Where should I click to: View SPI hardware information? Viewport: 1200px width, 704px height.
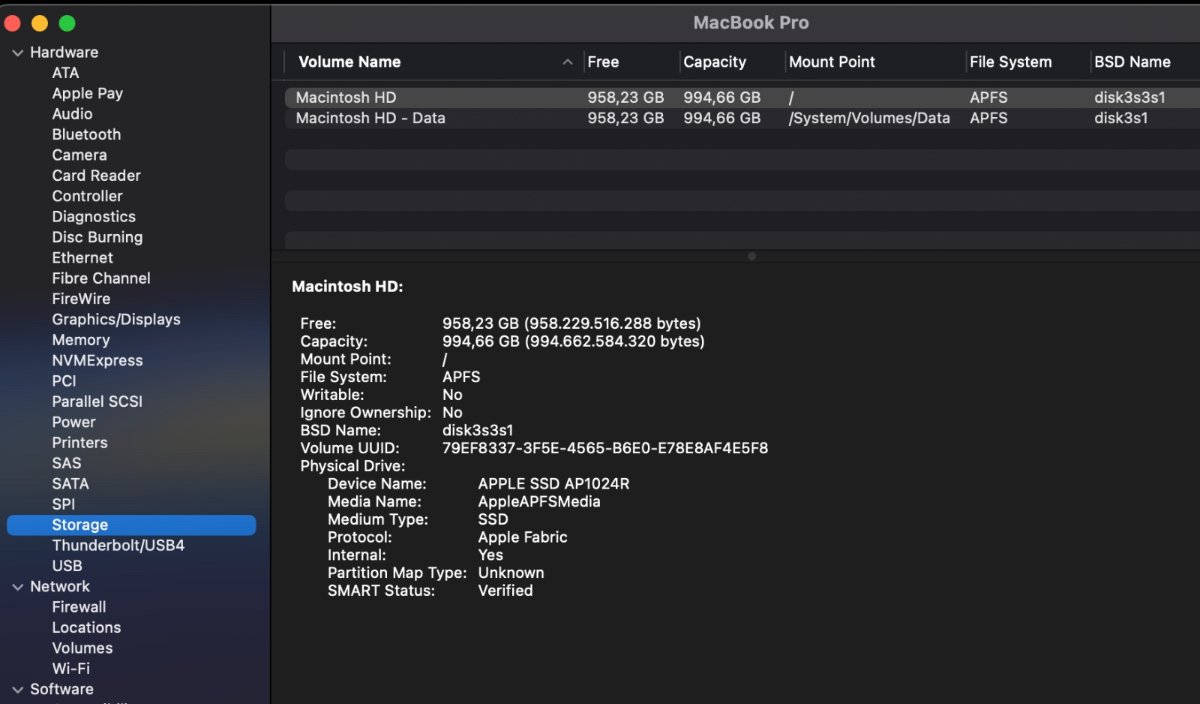coord(63,504)
